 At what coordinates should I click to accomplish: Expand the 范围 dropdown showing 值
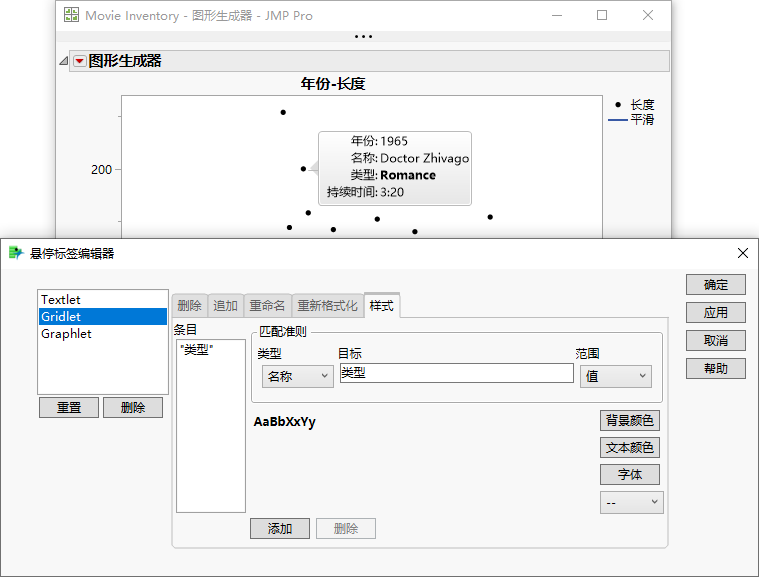[615, 376]
